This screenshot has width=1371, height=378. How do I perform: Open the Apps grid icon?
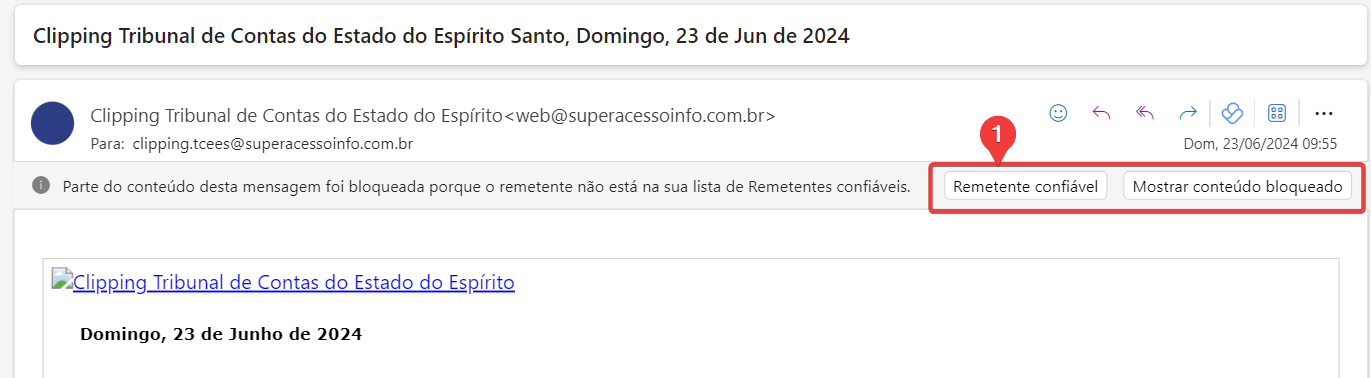coord(1276,113)
